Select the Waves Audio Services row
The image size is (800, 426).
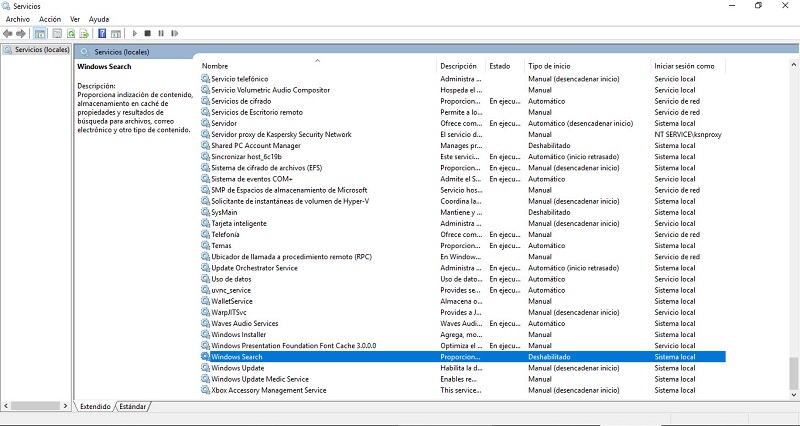coord(463,323)
